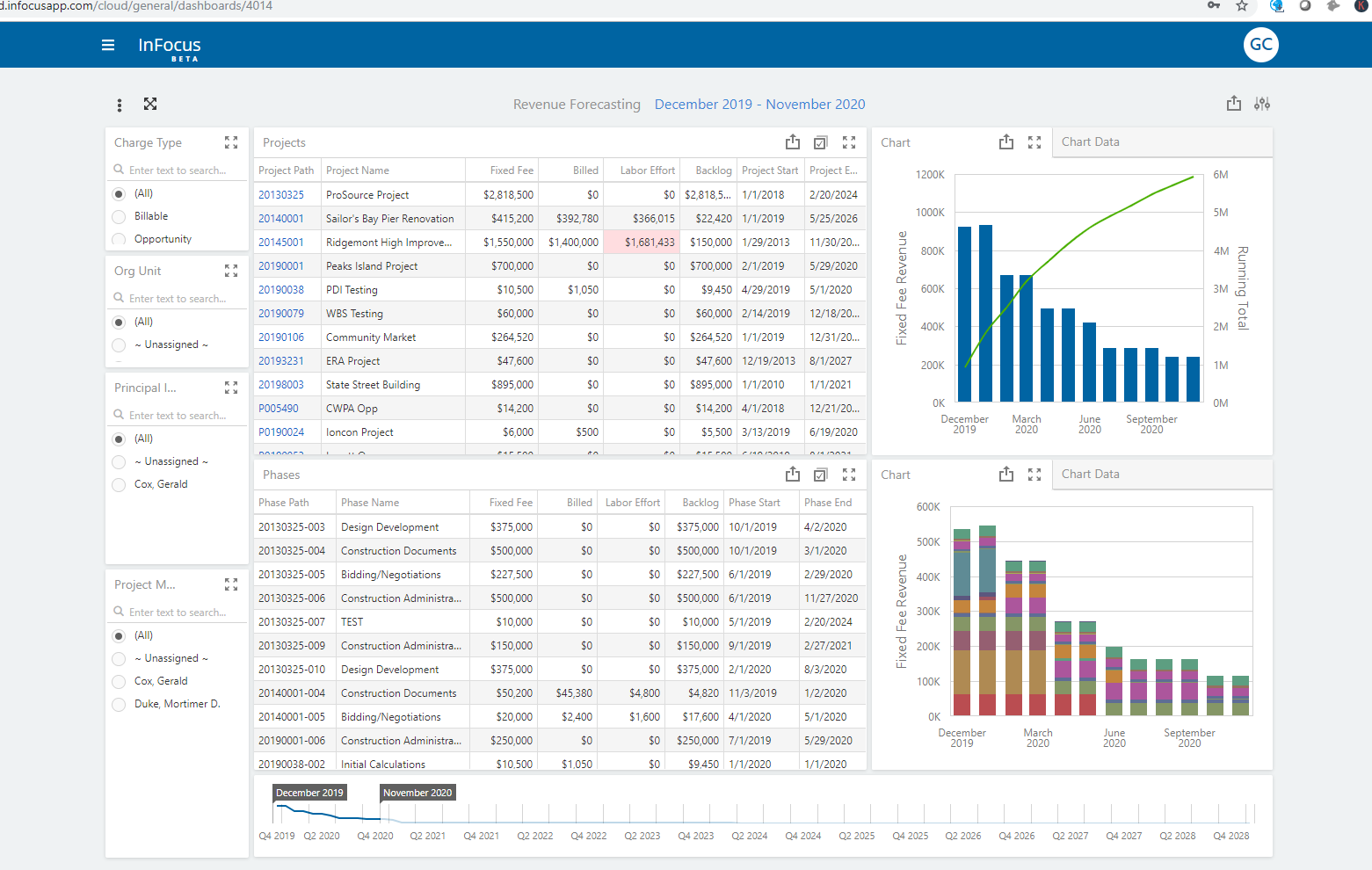1372x870 pixels.
Task: Switch to Chart Data on the lower chart
Action: [1091, 474]
